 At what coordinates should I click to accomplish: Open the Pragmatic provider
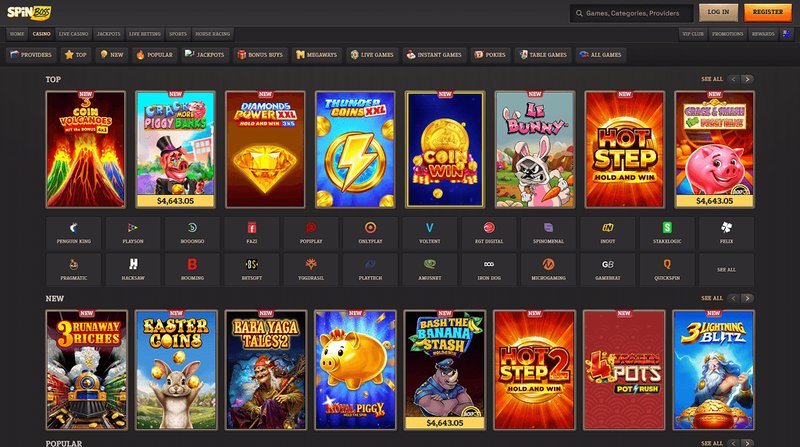73,269
